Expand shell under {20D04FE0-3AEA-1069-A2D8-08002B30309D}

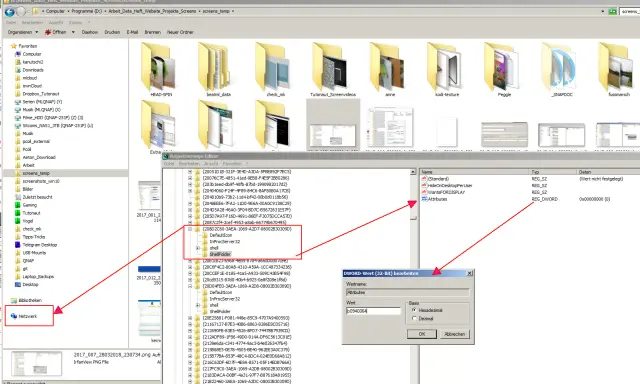pyautogui.click(x=198, y=305)
